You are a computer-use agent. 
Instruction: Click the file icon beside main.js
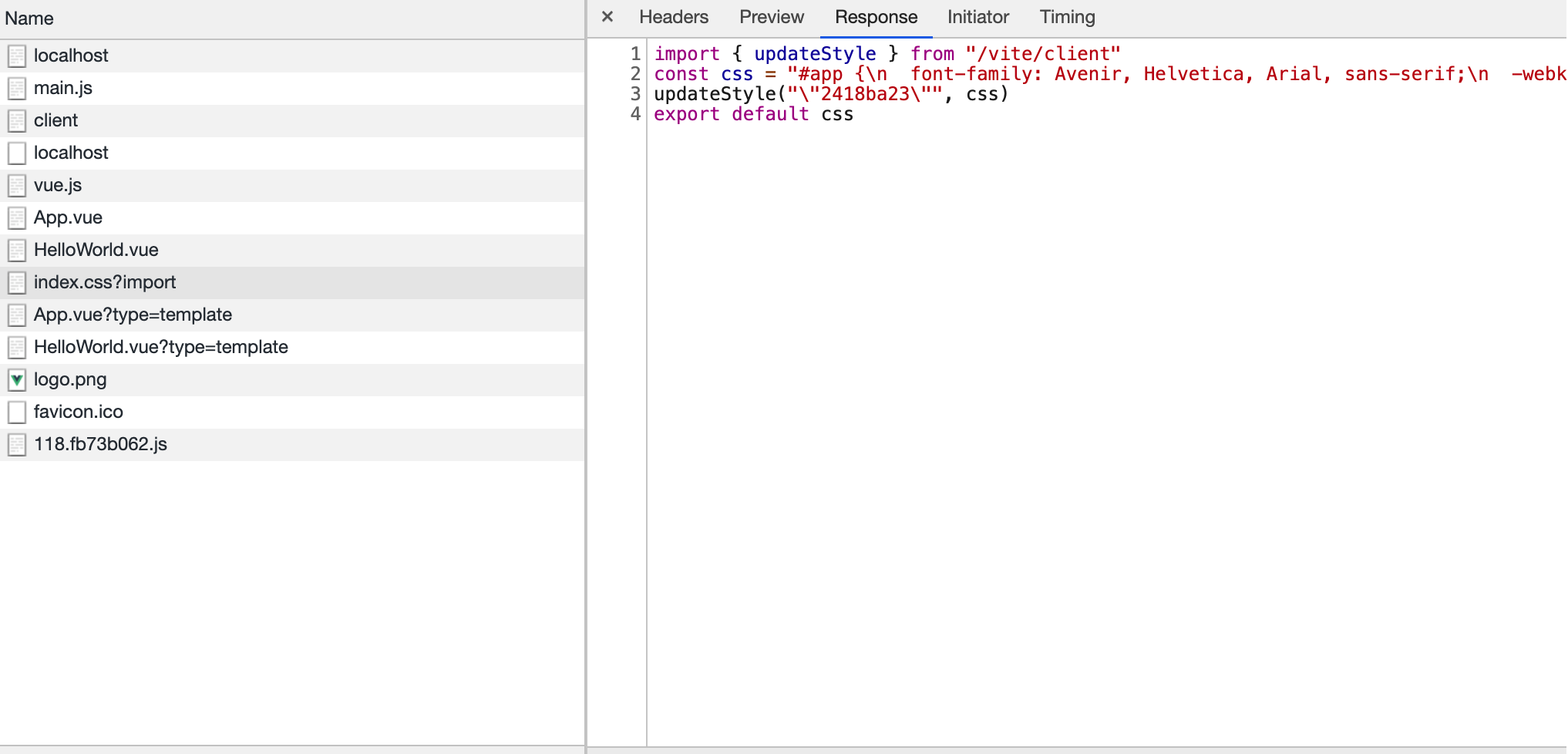17,88
